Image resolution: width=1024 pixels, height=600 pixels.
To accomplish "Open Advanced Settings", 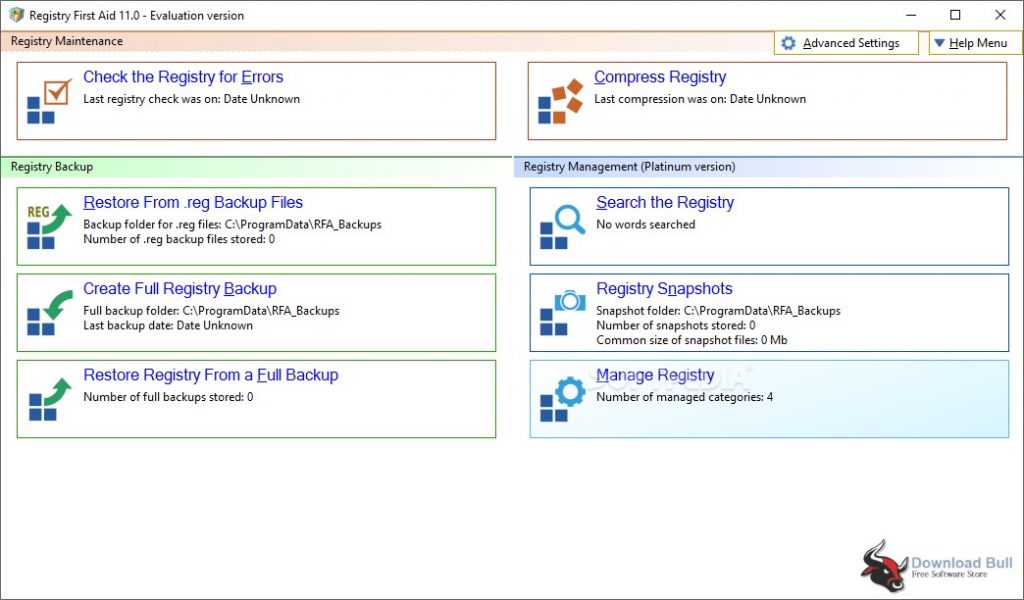I will [846, 43].
